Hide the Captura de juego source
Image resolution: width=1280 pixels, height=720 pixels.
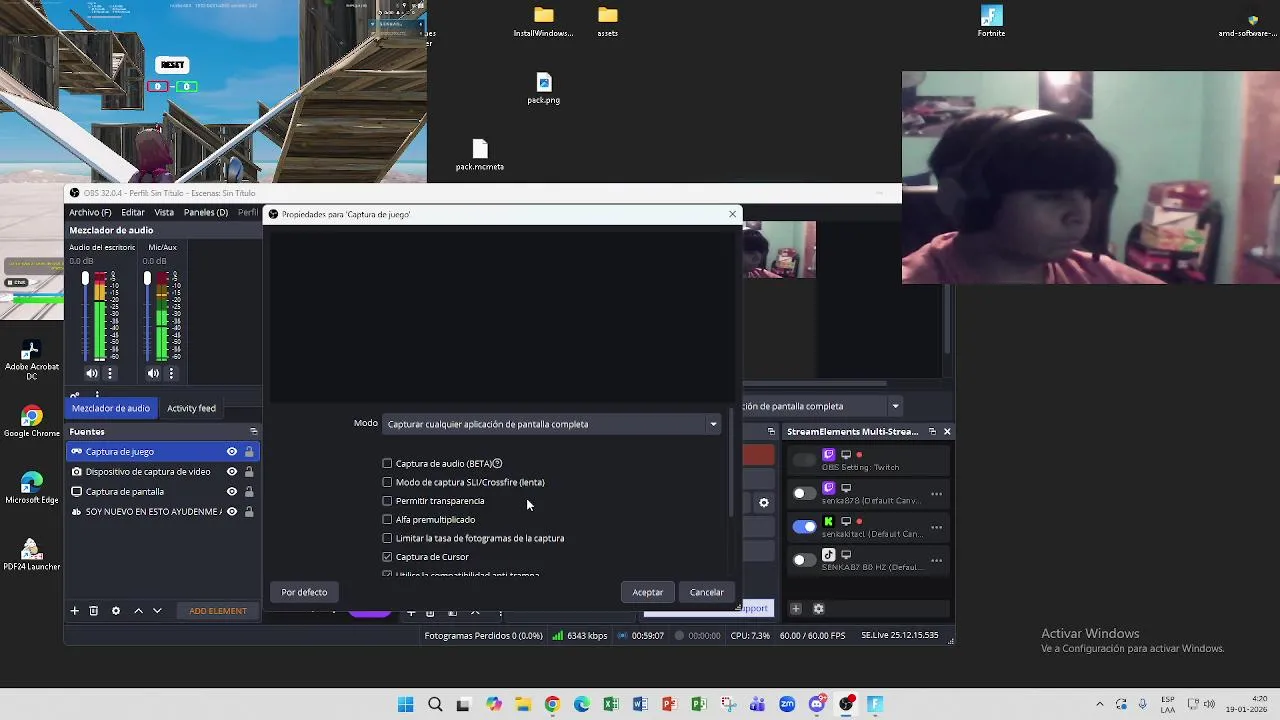[232, 452]
